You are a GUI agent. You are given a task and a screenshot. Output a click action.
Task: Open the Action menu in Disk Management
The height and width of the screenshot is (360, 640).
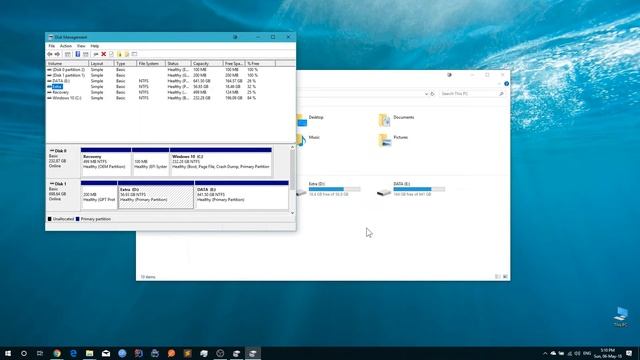tap(66, 46)
